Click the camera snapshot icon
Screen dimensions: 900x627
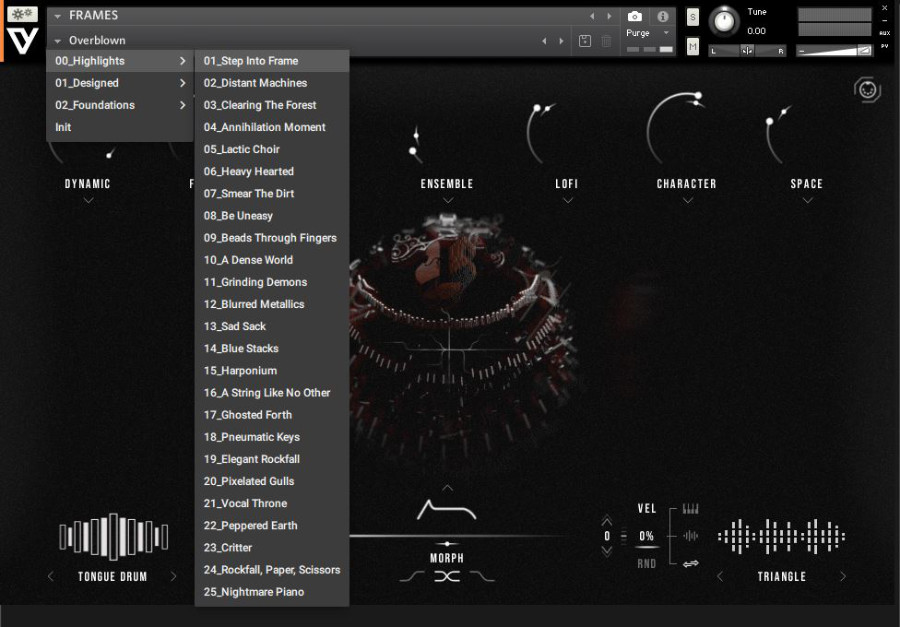point(634,16)
